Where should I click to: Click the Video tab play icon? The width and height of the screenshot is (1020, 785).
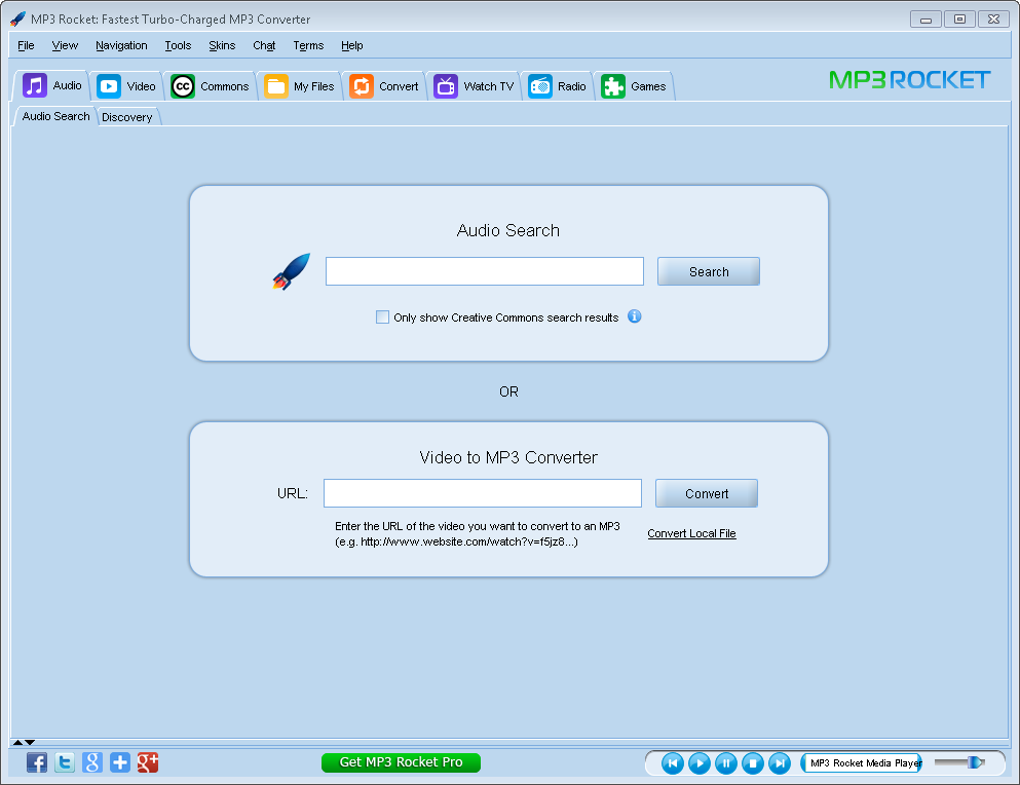[109, 86]
